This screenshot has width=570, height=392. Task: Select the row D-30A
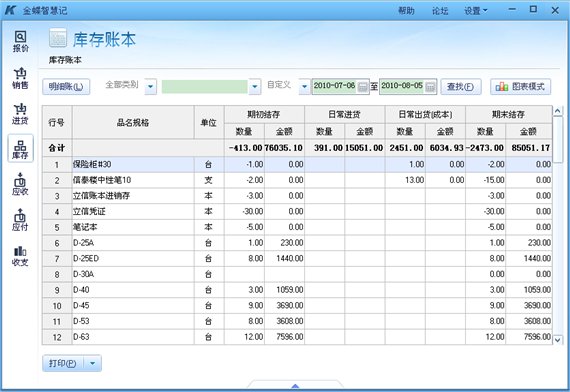pyautogui.click(x=297, y=274)
